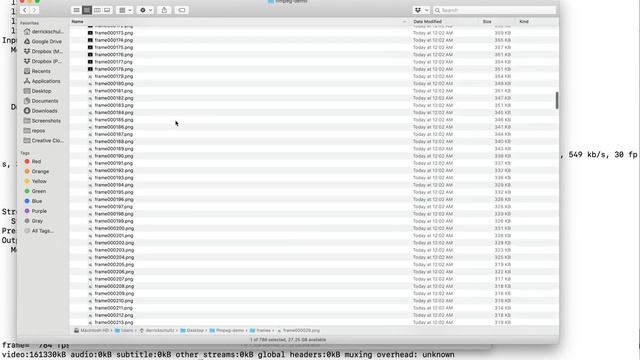Click derrickschultz in the path bar
Image resolution: width=640 pixels, height=360 pixels.
[x=157, y=331]
